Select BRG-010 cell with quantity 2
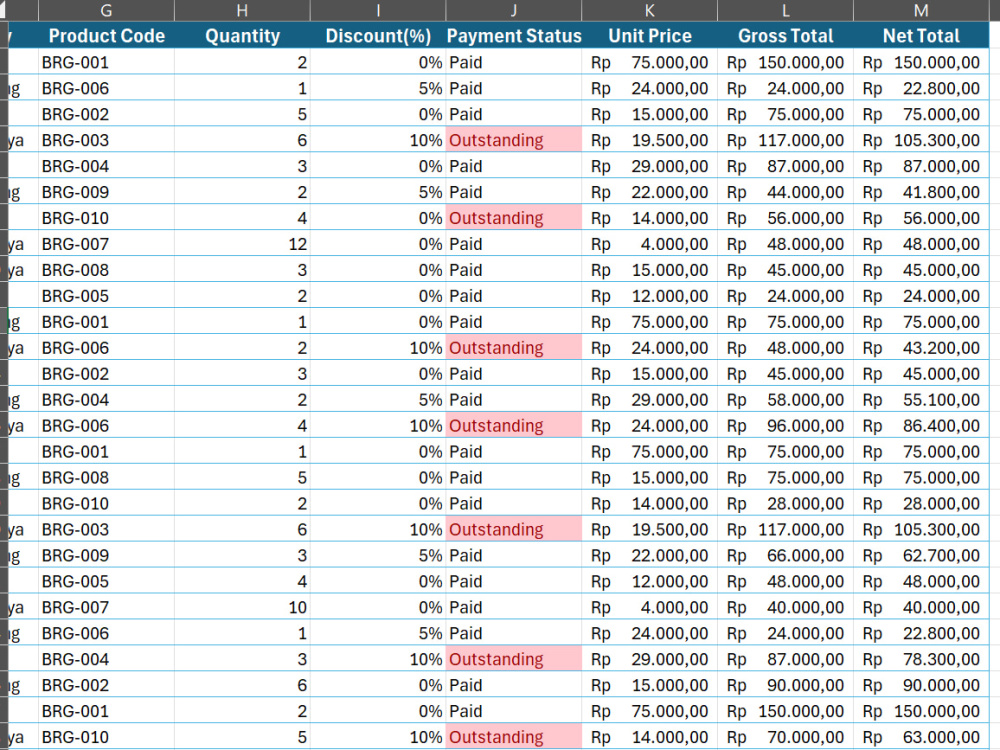1000x750 pixels. pos(107,504)
